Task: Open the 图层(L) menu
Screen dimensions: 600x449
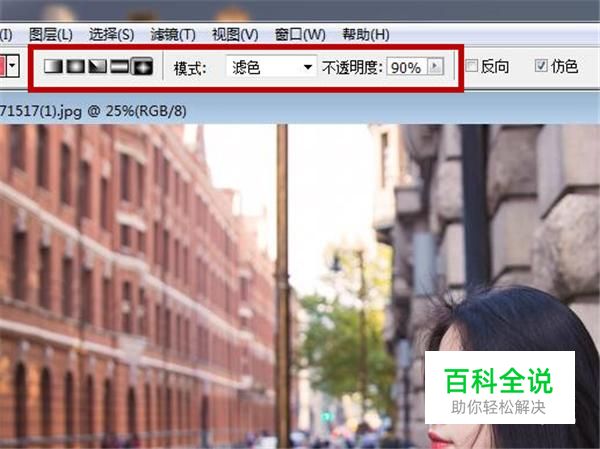Action: point(51,35)
